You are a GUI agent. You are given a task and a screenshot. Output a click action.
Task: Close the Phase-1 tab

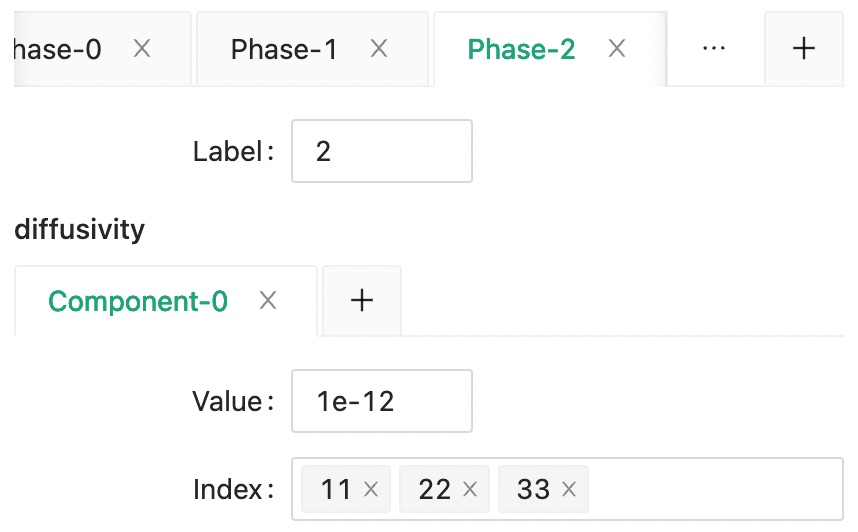click(378, 48)
